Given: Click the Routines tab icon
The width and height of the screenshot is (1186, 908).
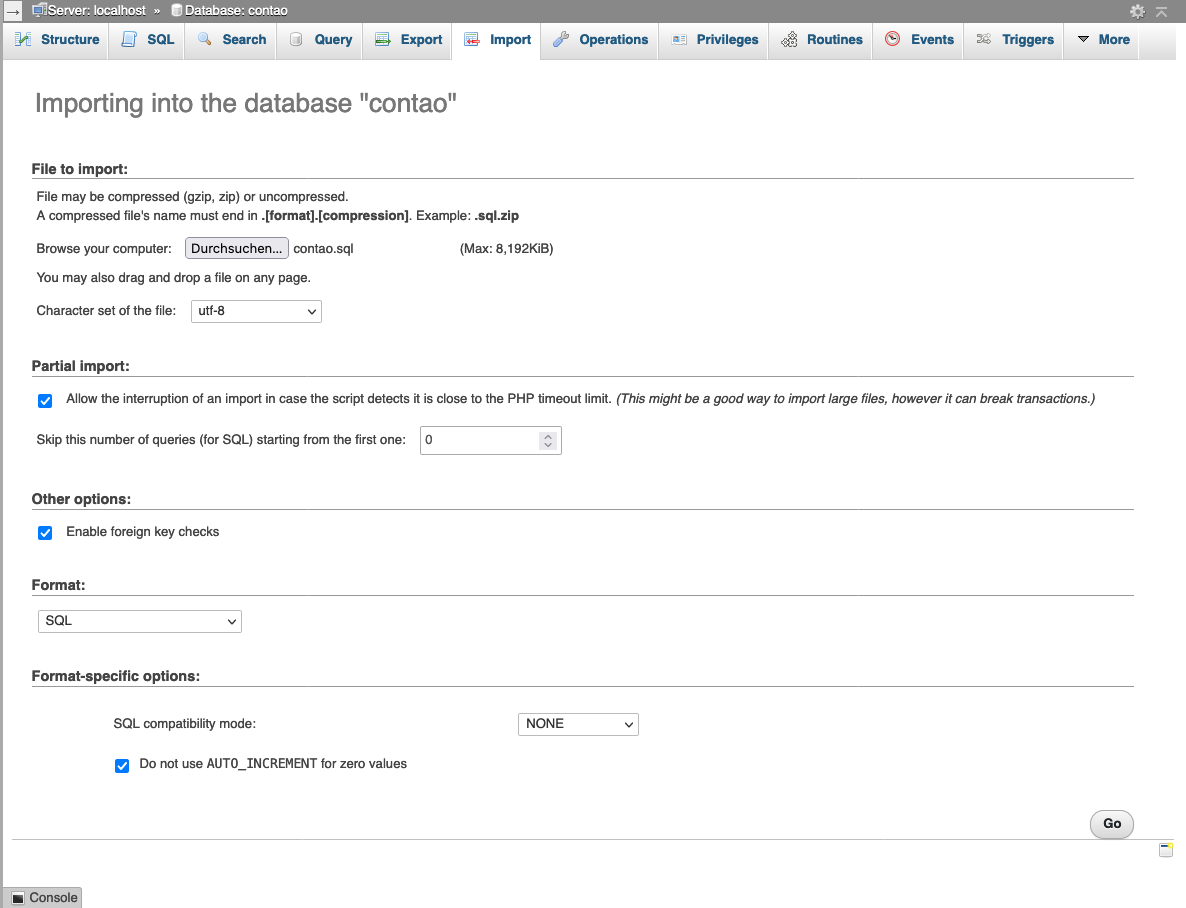Looking at the screenshot, I should 789,39.
